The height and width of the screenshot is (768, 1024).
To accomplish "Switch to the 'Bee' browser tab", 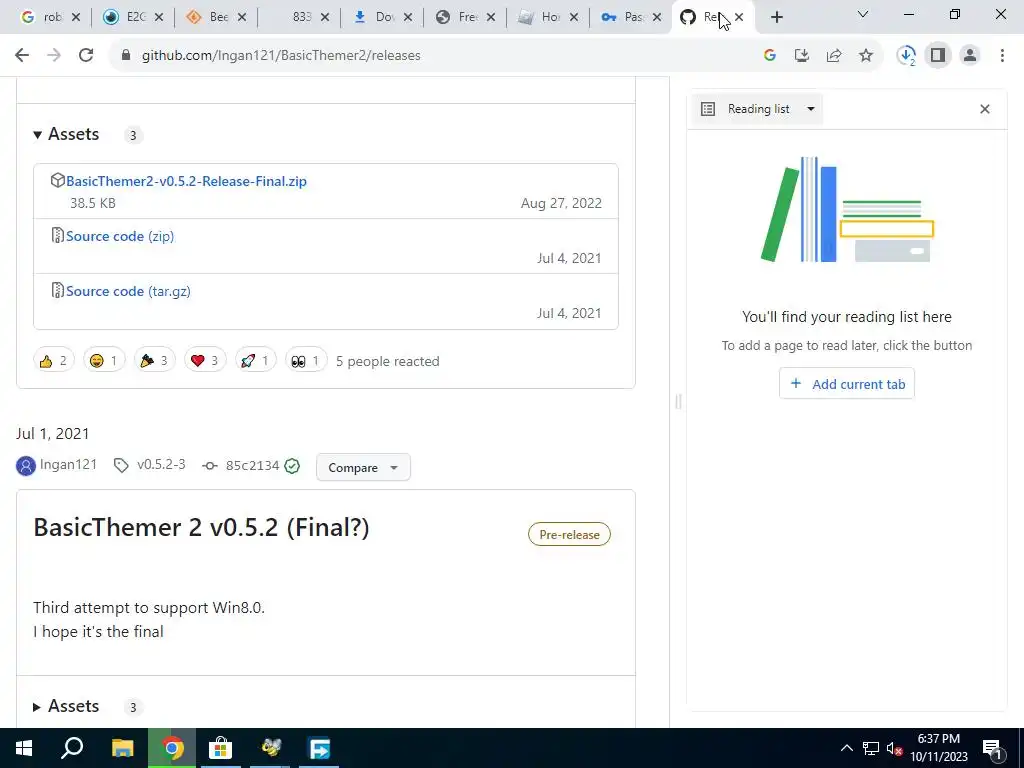I will [x=210, y=17].
